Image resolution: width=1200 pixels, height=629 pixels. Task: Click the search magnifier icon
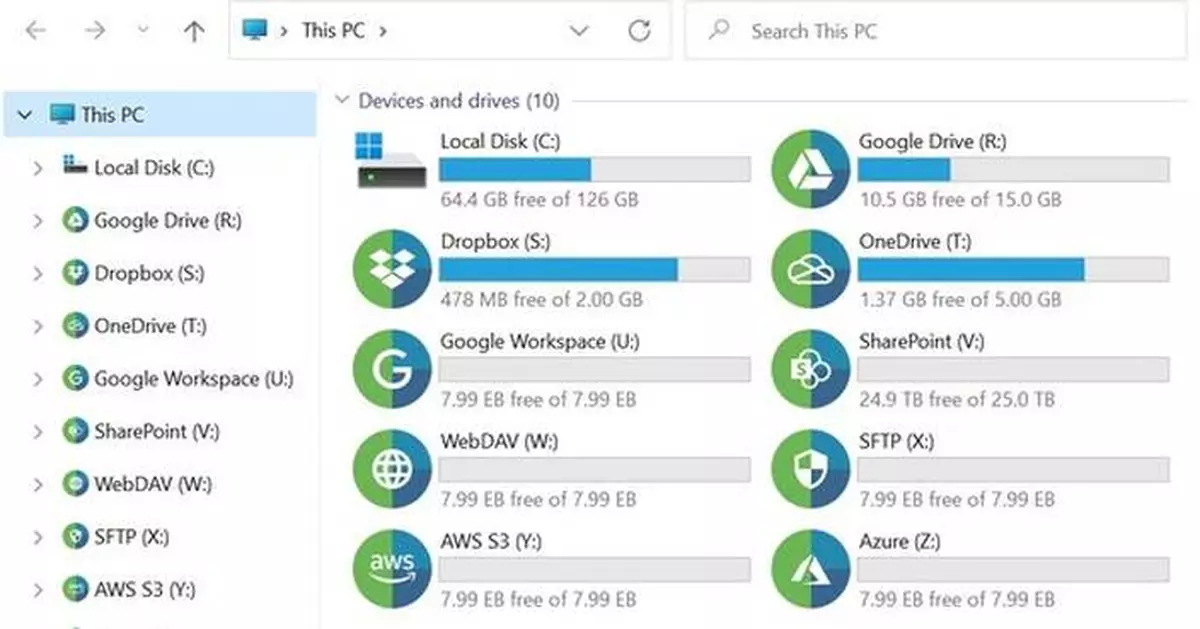coord(718,31)
